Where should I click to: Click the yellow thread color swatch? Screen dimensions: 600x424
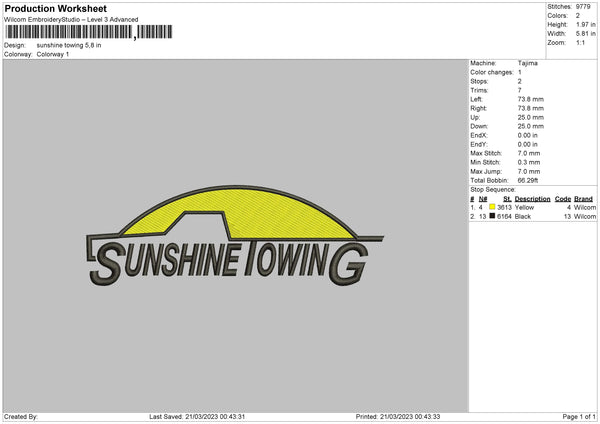point(492,207)
